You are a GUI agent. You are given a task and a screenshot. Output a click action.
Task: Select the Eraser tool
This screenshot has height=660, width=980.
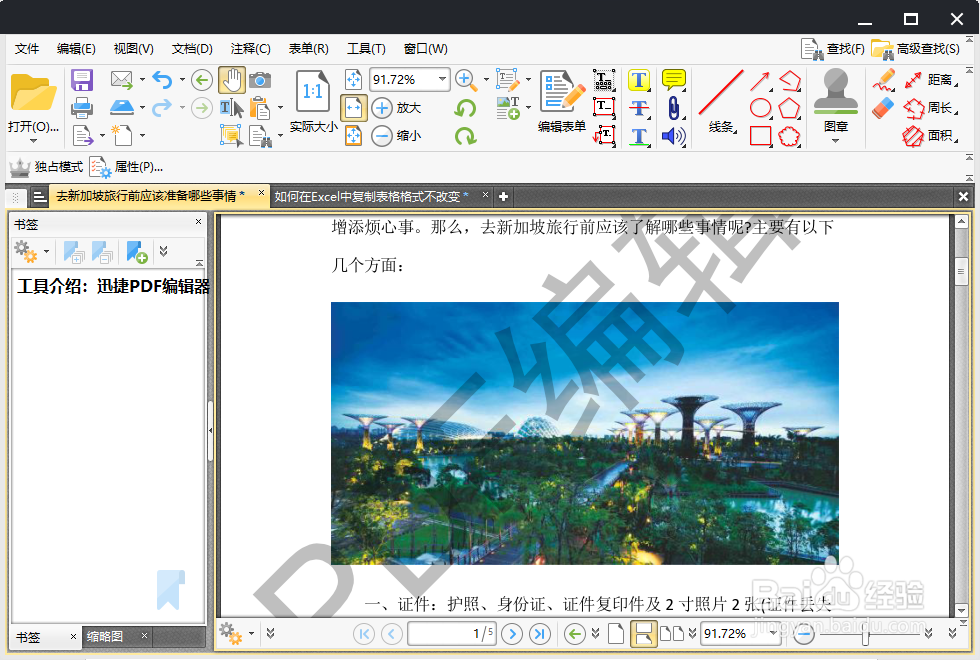(x=883, y=108)
